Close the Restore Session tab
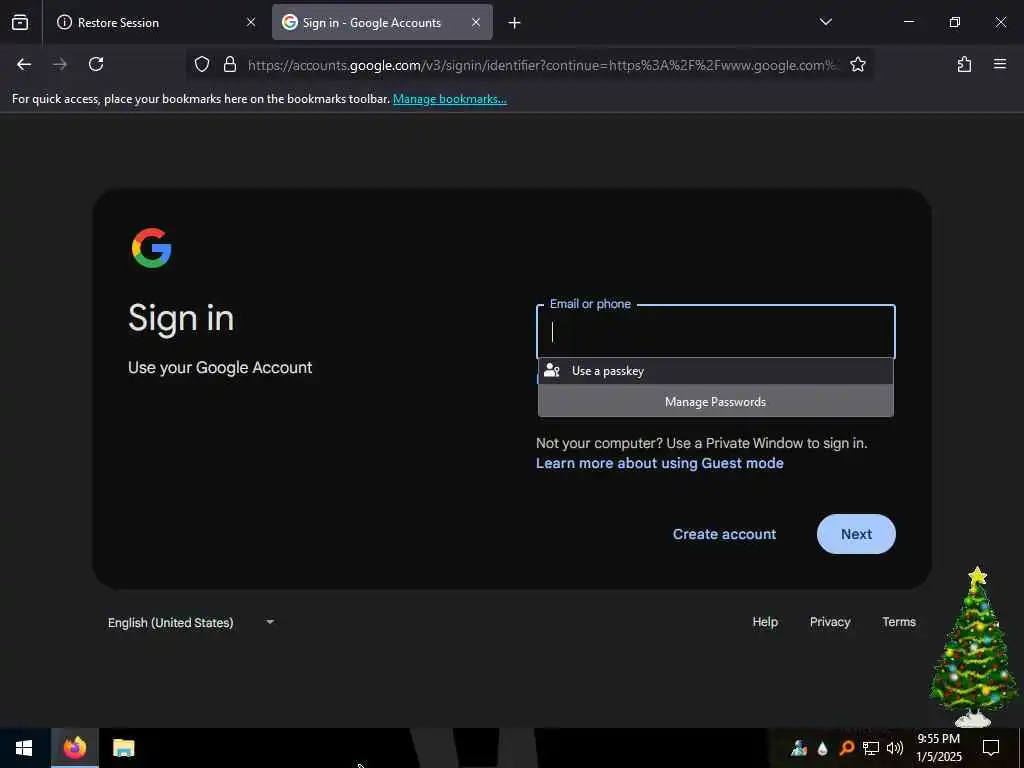 (x=251, y=22)
